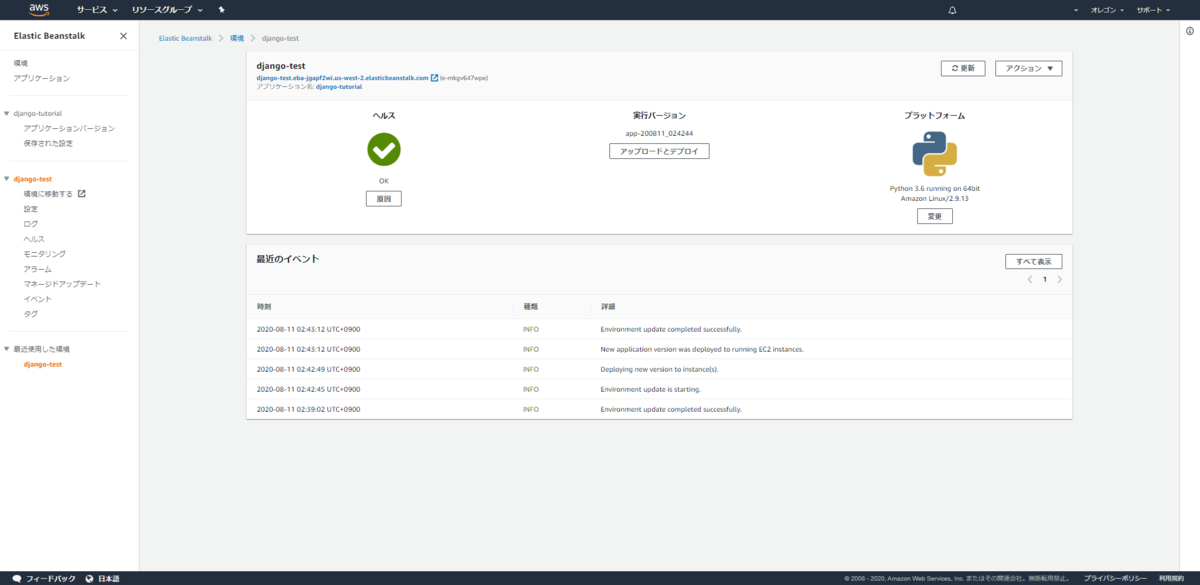Click recent environment django-test in sidebar

tap(43, 364)
